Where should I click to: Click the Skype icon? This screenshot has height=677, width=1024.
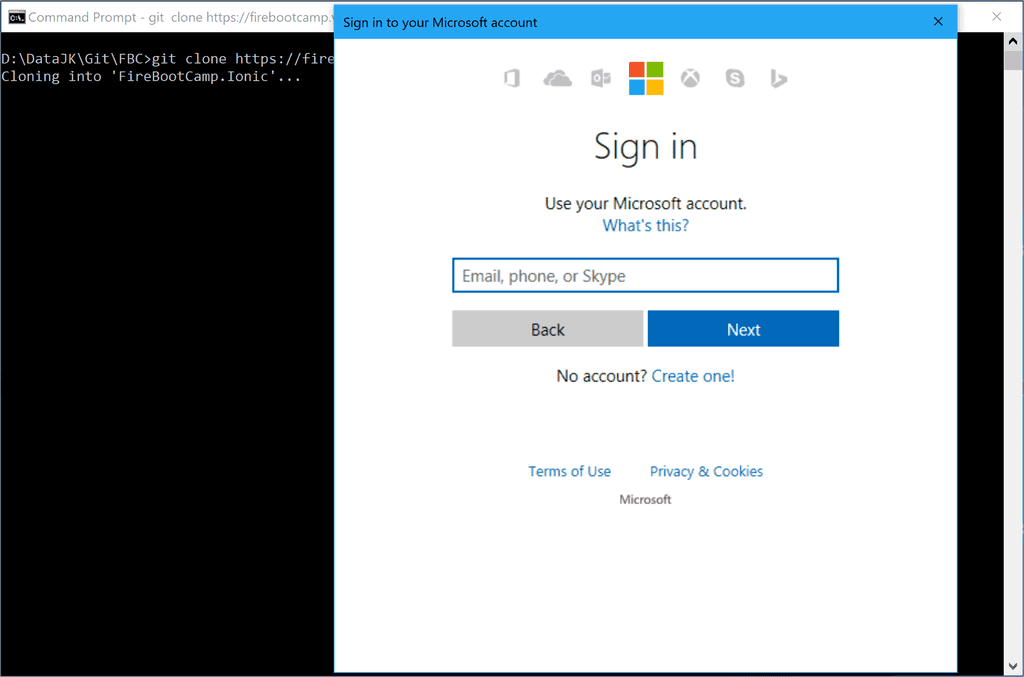(735, 78)
